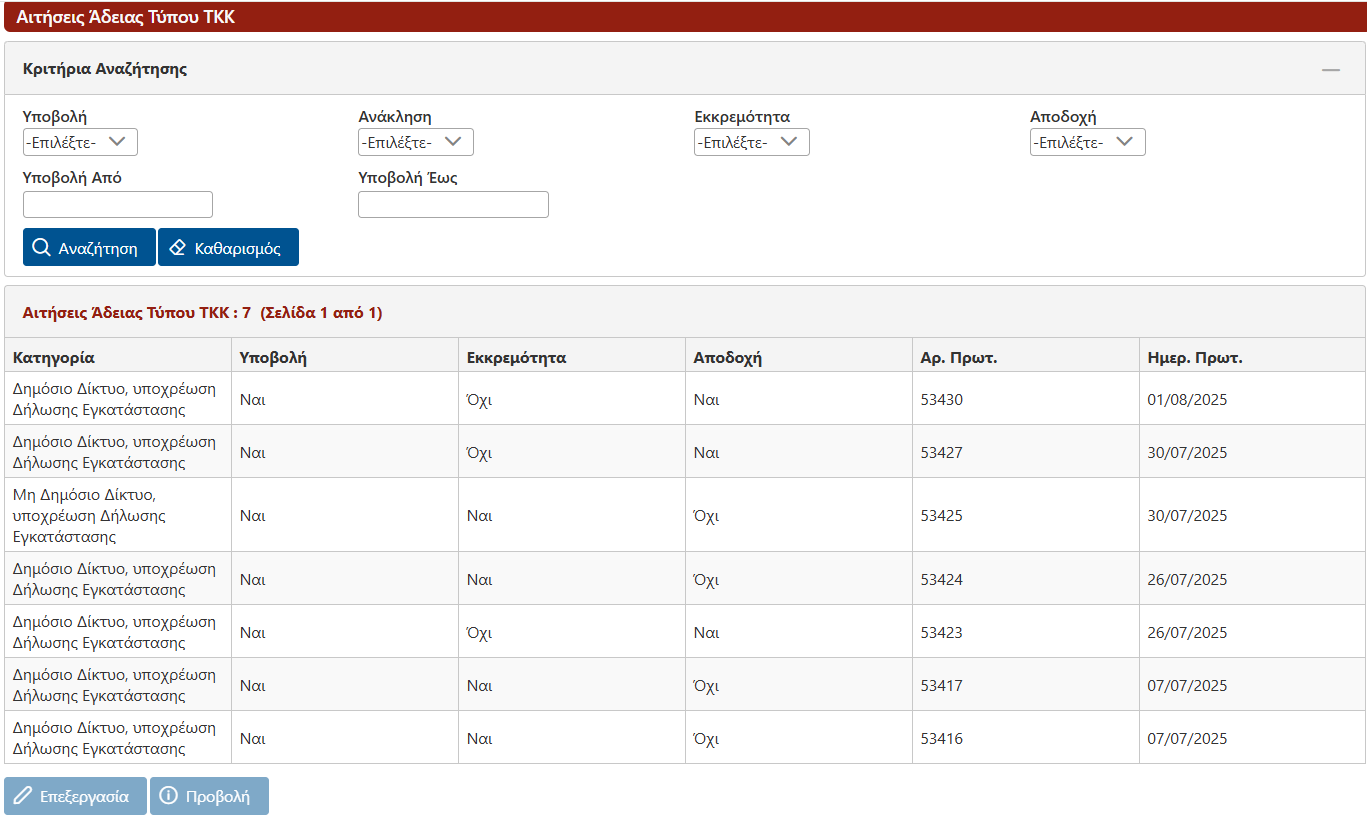
Task: Collapse the Κριτήρια Αναζήτησης panel
Action: 1331,68
